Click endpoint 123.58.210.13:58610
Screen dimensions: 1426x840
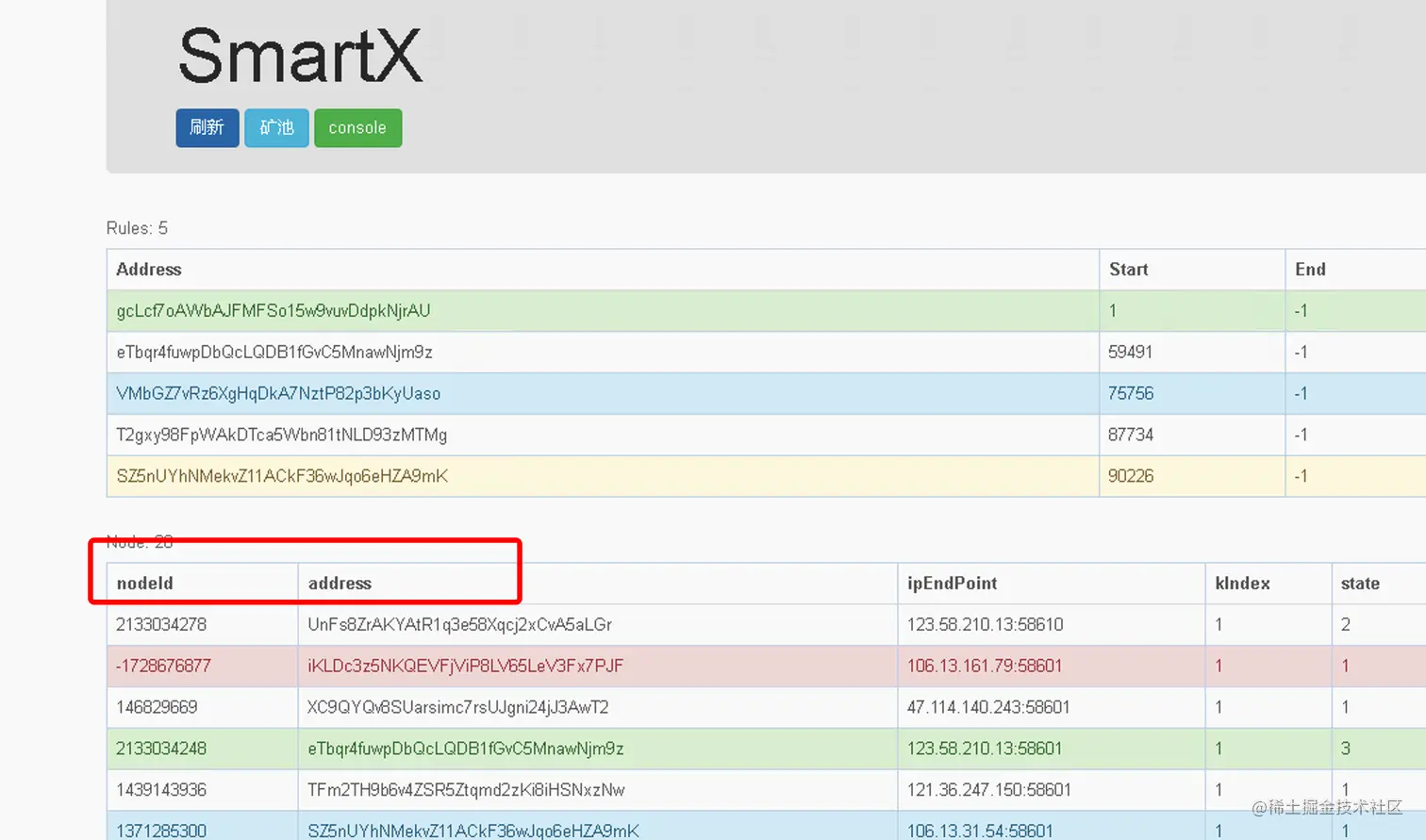pos(985,625)
